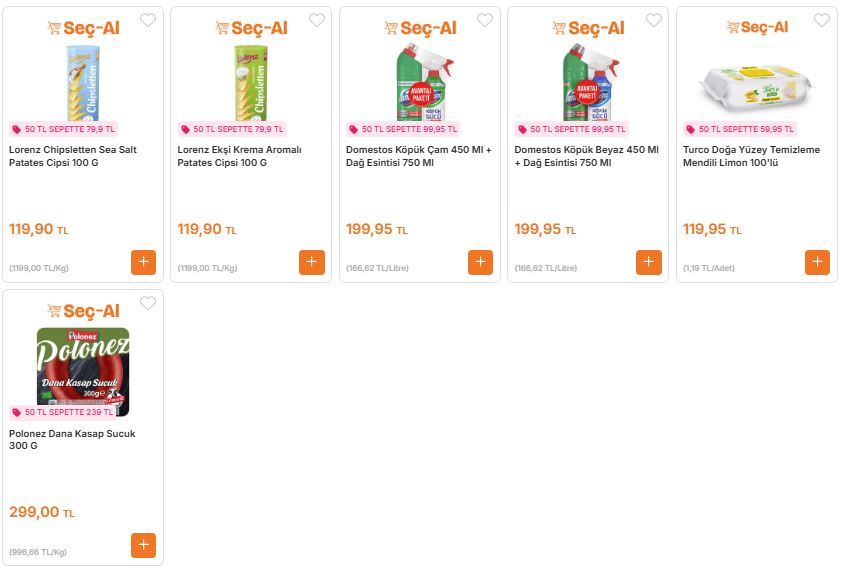The image size is (846, 566).
Task: Add Lorenz Sea Salt chips to cart
Action: click(143, 262)
